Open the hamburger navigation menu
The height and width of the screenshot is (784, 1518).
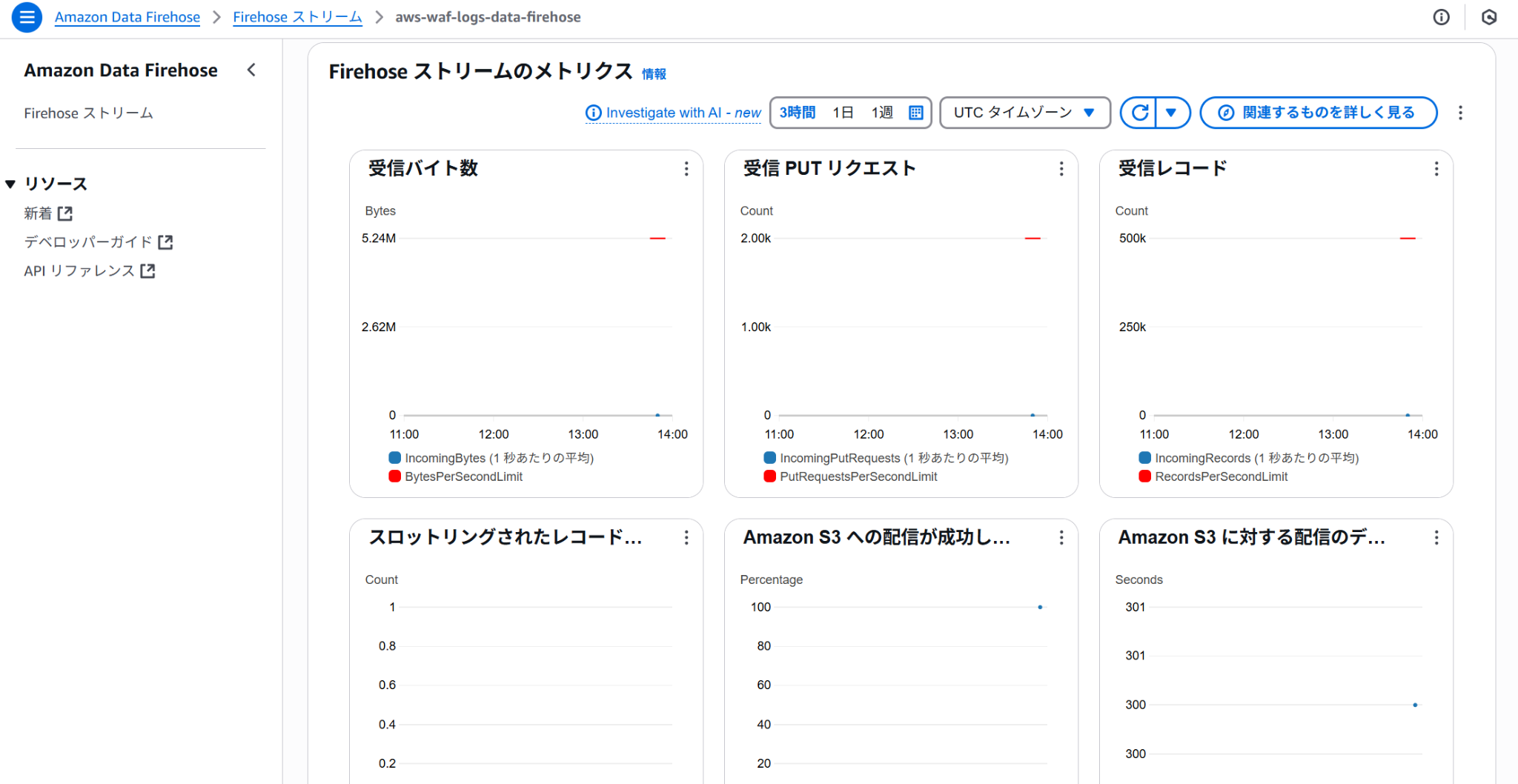tap(27, 17)
